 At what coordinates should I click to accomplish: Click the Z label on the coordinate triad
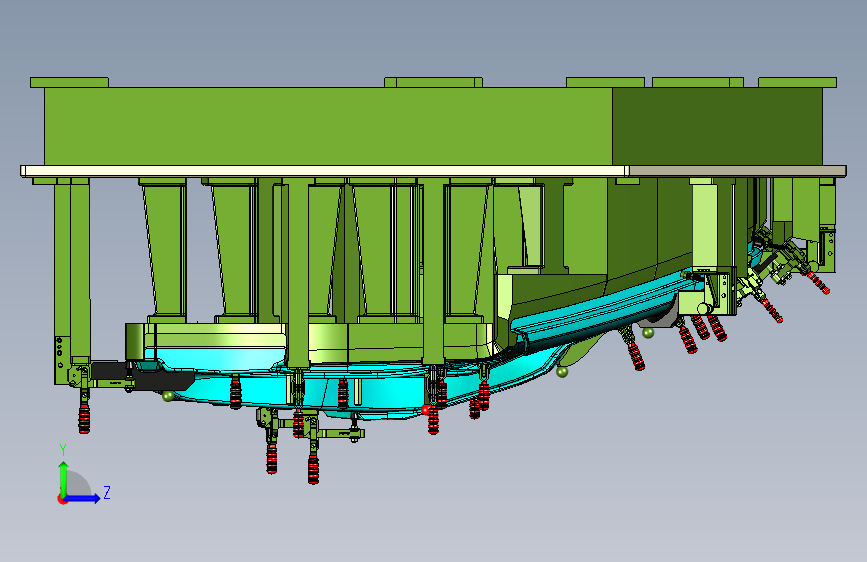pyautogui.click(x=107, y=492)
